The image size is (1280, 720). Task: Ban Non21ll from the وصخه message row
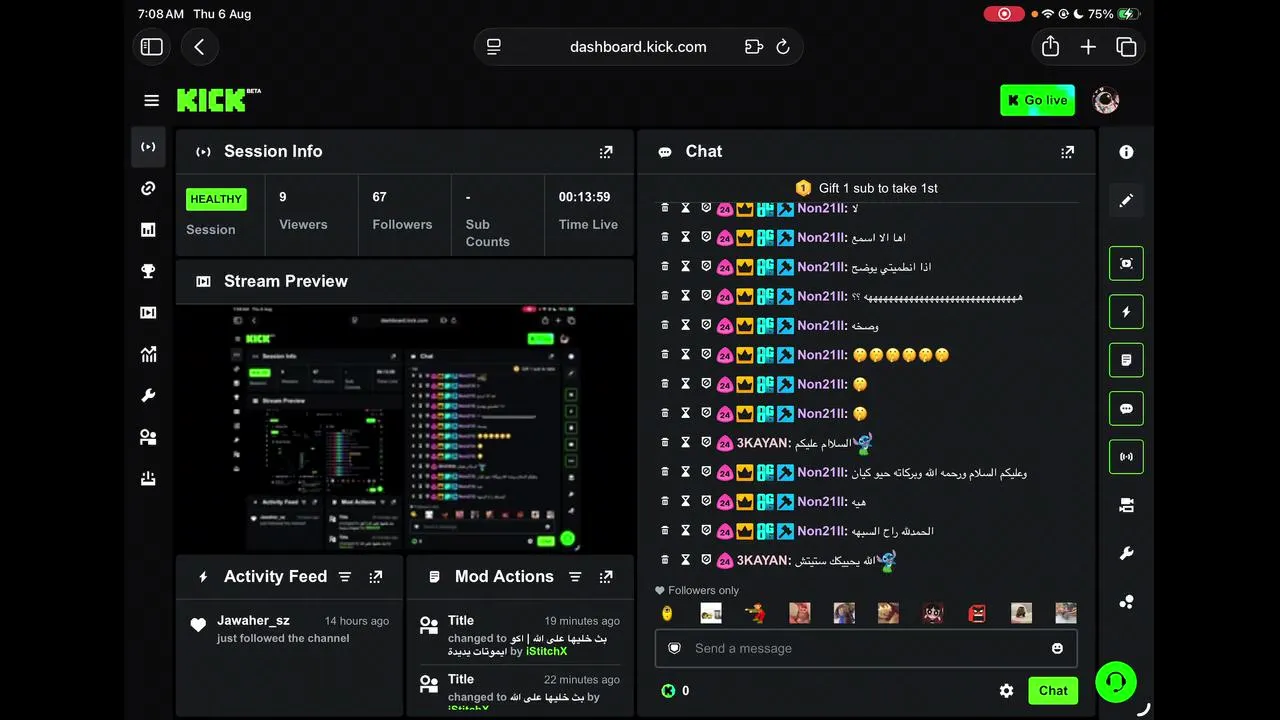point(706,325)
